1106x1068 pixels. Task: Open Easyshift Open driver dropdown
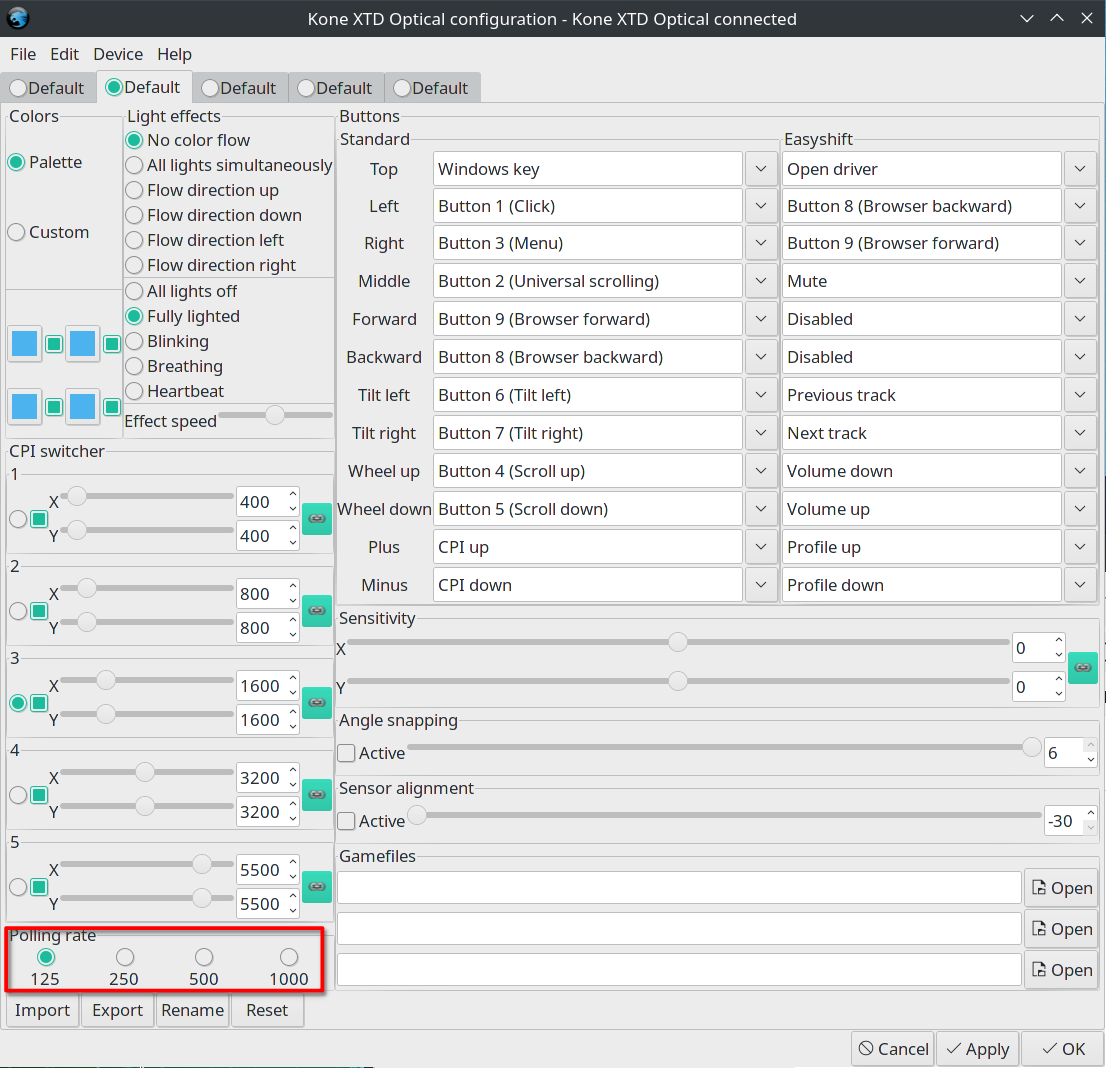click(x=1080, y=169)
